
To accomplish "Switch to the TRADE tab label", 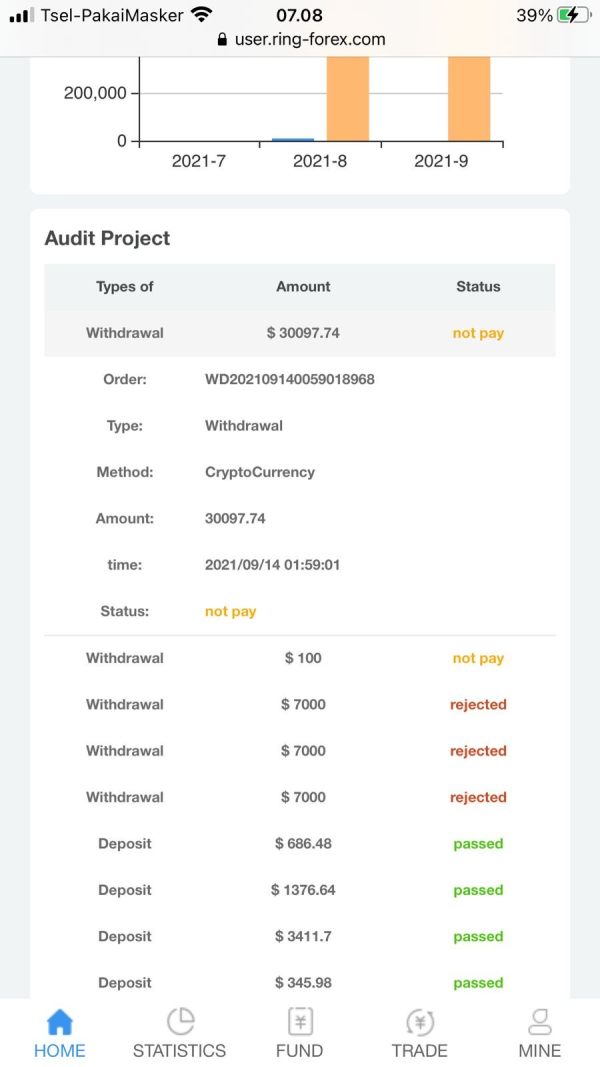I will coord(419,1051).
